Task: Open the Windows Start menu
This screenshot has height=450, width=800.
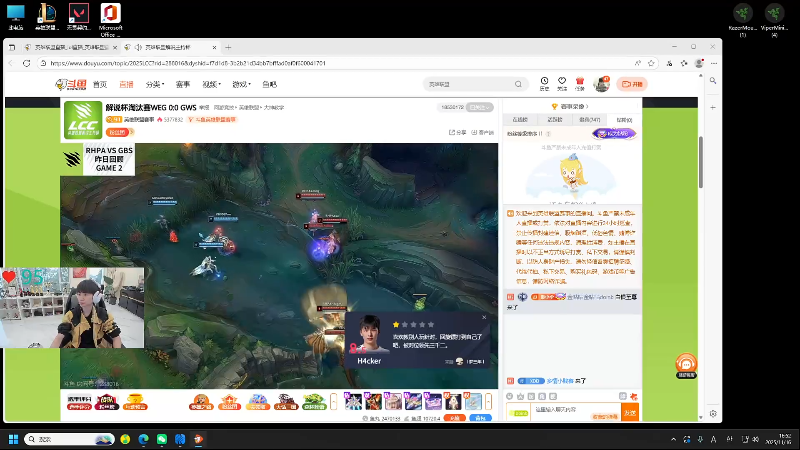Action: [14, 439]
